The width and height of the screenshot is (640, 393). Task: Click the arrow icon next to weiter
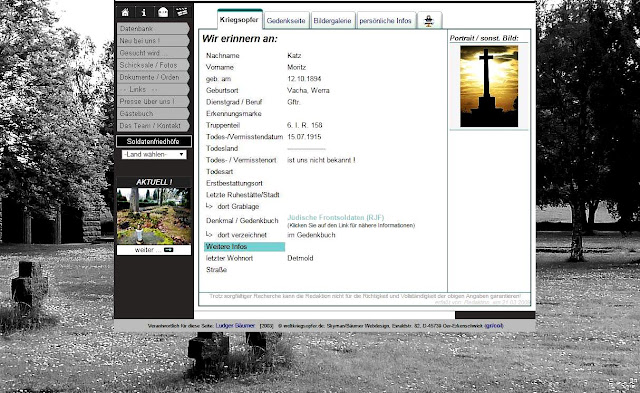[x=169, y=250]
